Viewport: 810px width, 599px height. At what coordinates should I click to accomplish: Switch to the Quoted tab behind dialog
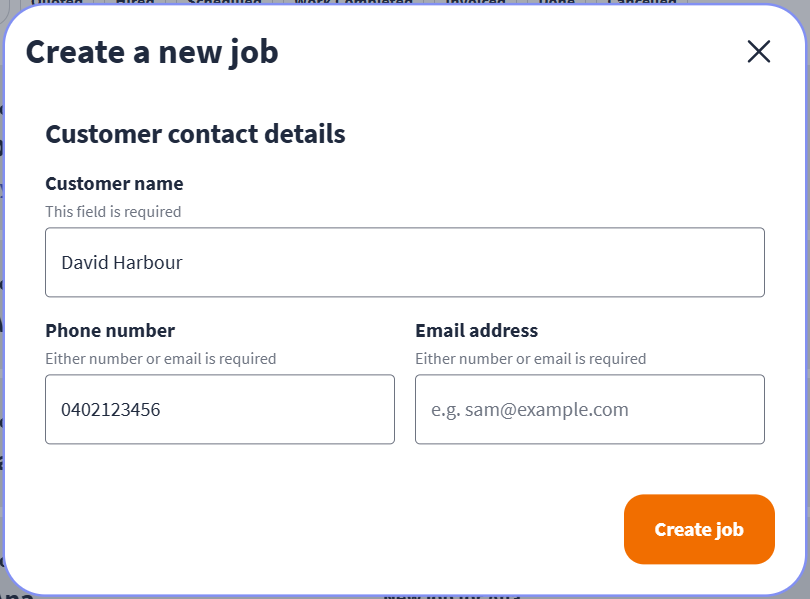pos(56,2)
